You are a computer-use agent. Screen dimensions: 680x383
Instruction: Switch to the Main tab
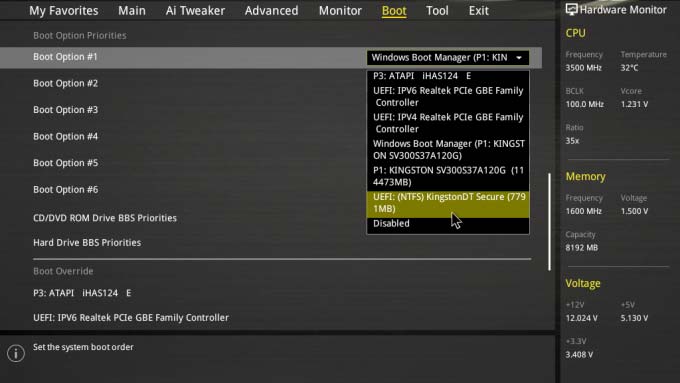132,11
